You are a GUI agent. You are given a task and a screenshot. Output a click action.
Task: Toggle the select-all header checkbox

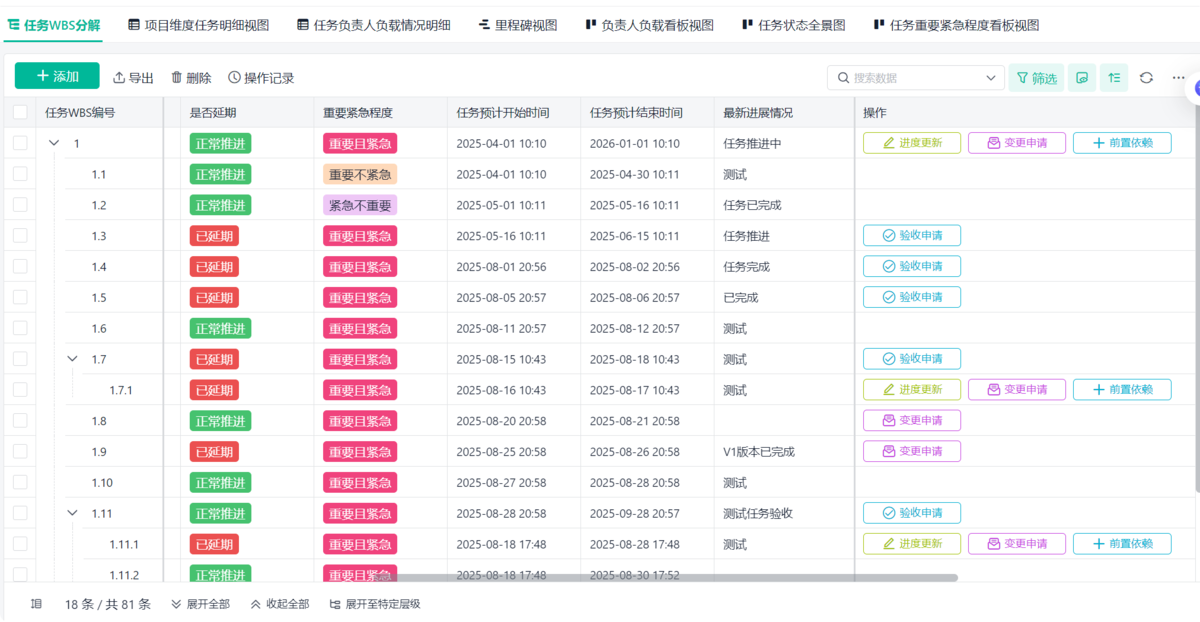(20, 113)
